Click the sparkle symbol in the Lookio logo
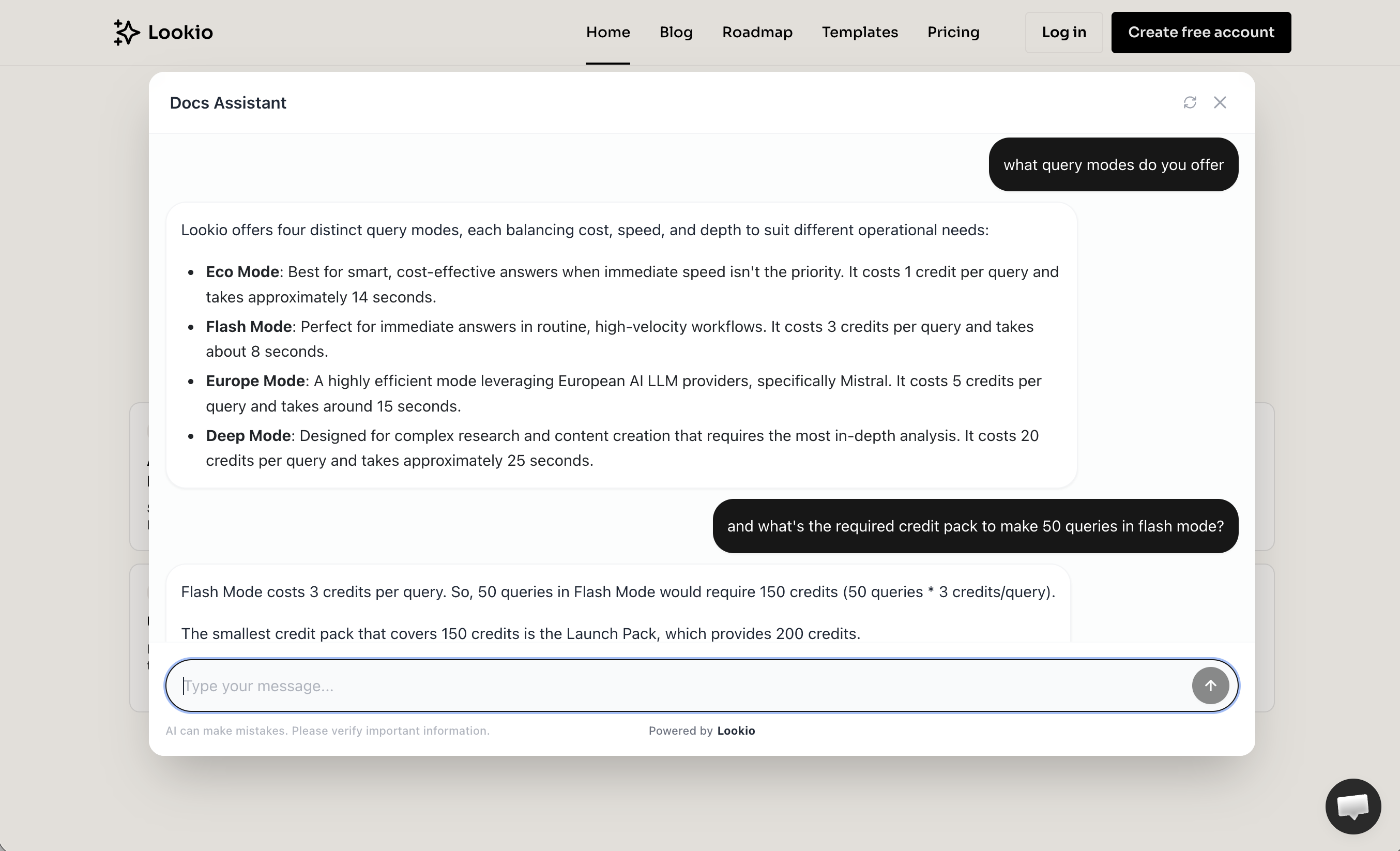1400x851 pixels. (x=126, y=33)
